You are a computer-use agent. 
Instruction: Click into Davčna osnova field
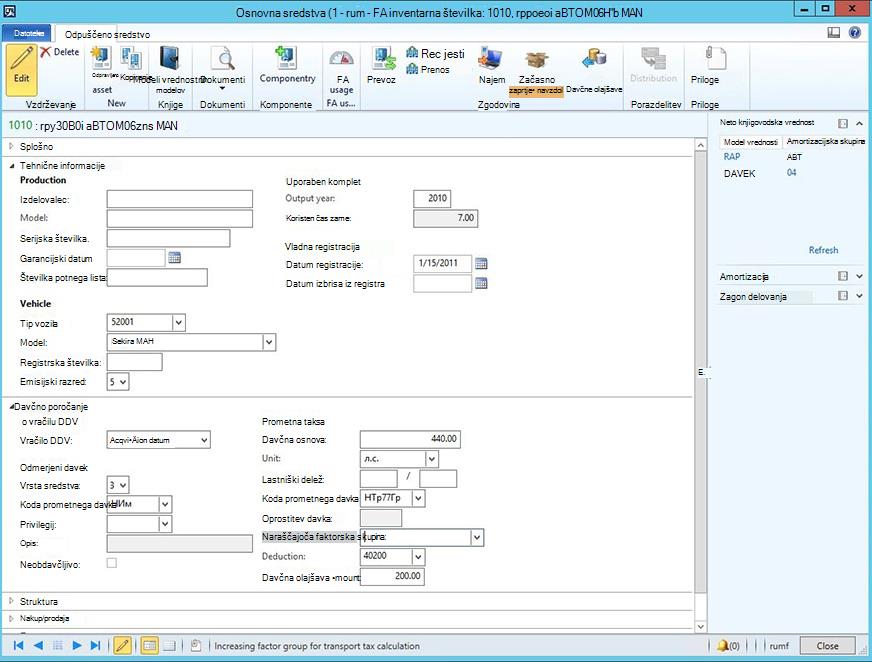(410, 439)
